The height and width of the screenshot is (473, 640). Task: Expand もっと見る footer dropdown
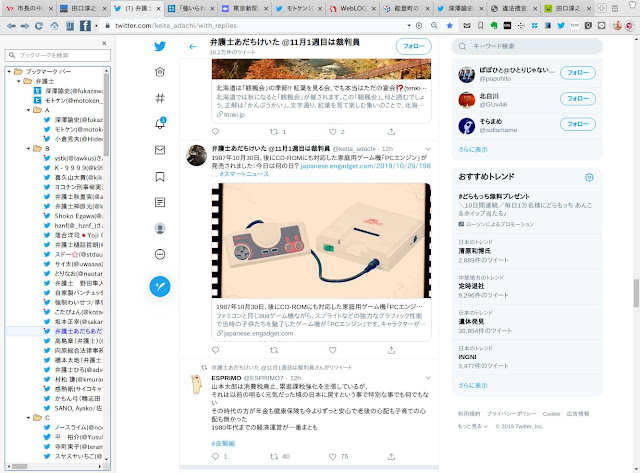tap(473, 426)
